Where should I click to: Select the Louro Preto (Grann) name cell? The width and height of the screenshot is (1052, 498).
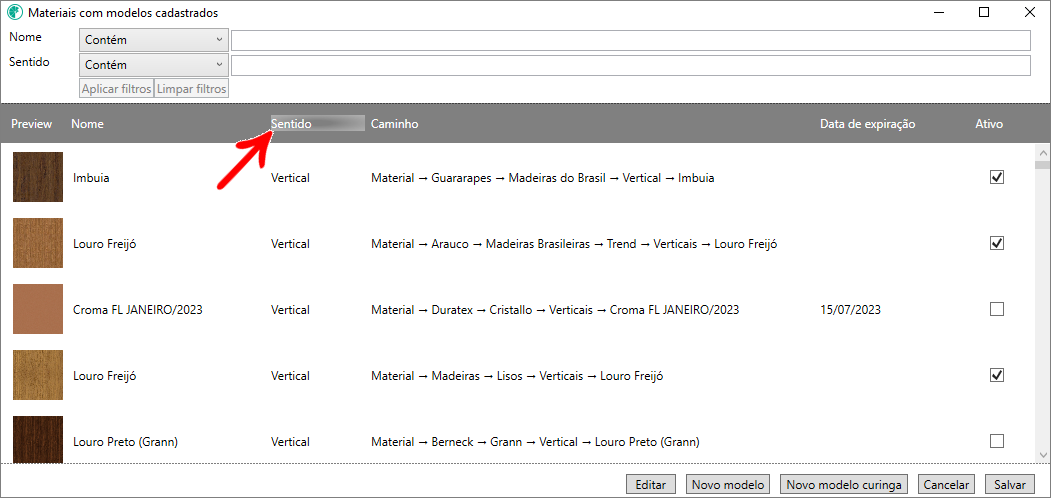pyautogui.click(x=125, y=442)
